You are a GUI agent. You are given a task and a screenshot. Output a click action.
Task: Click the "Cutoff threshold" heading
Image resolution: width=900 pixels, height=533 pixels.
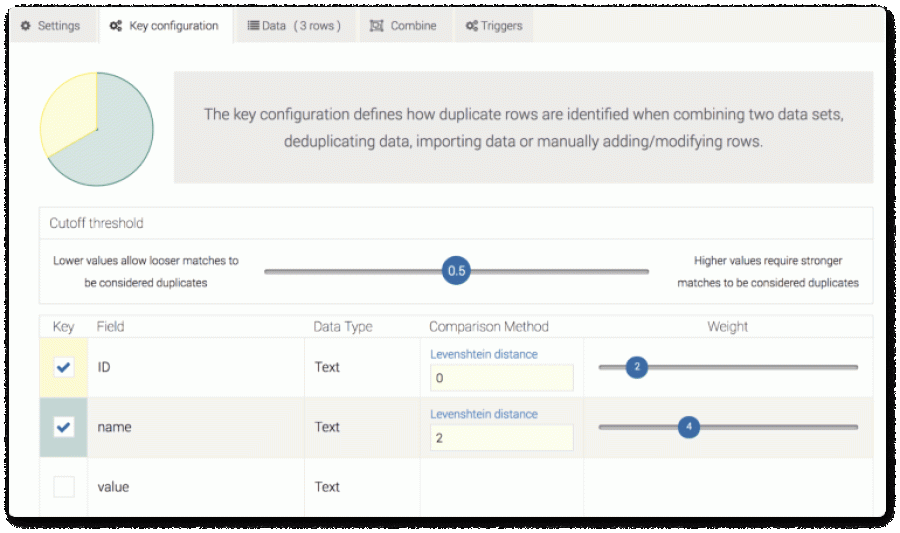96,223
